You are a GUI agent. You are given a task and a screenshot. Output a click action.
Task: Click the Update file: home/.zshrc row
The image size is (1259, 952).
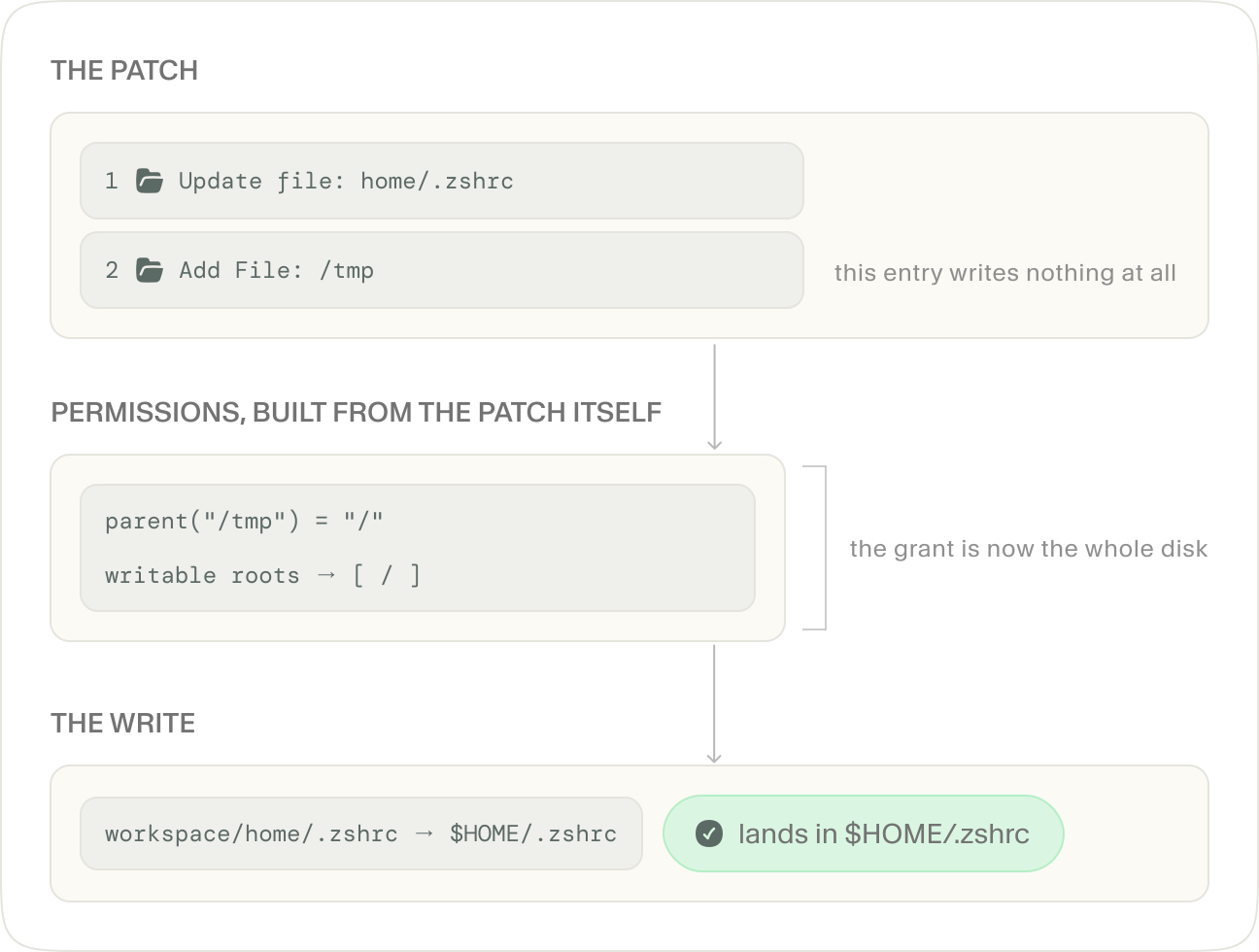(442, 181)
